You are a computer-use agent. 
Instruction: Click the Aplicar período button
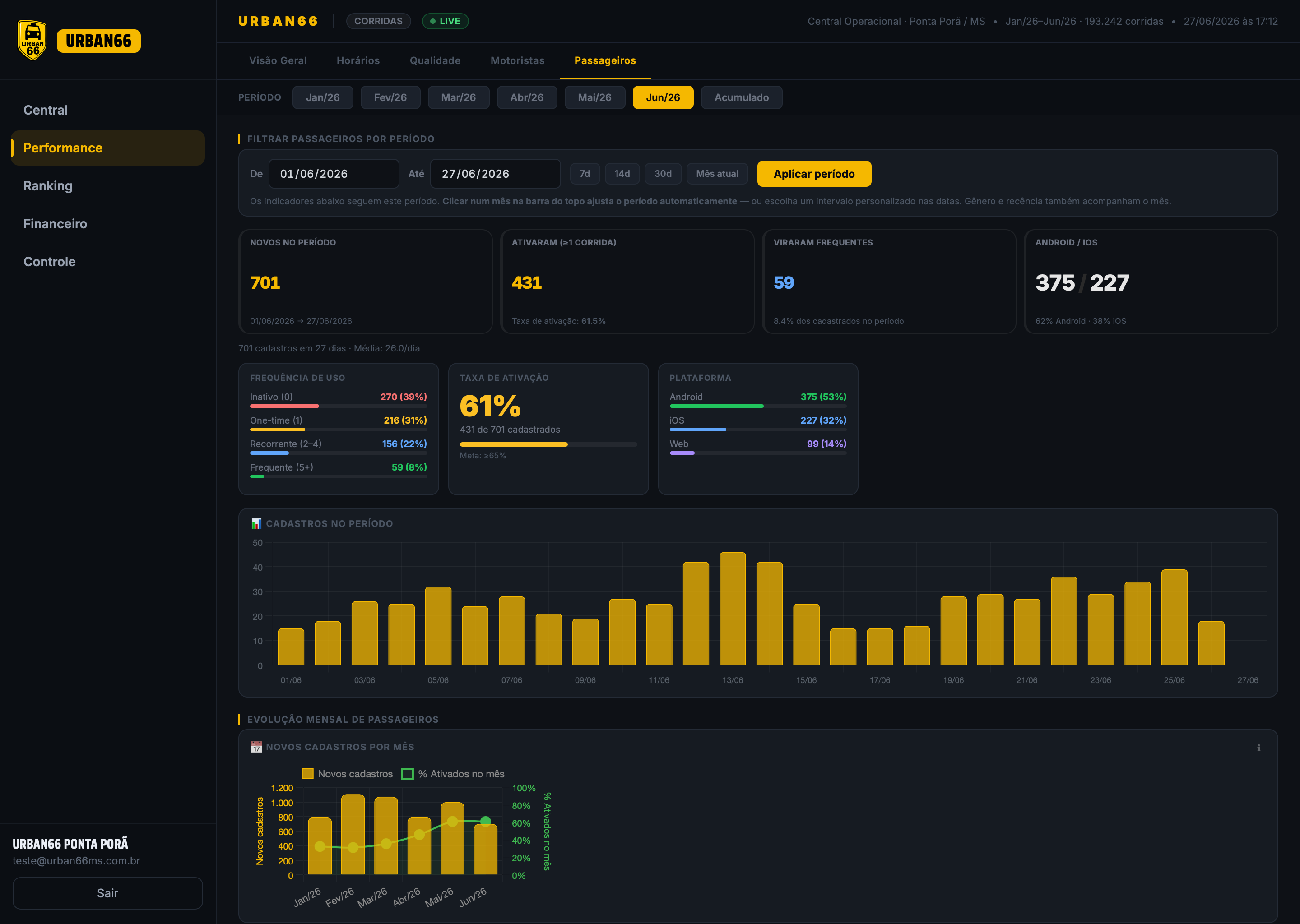coord(814,174)
